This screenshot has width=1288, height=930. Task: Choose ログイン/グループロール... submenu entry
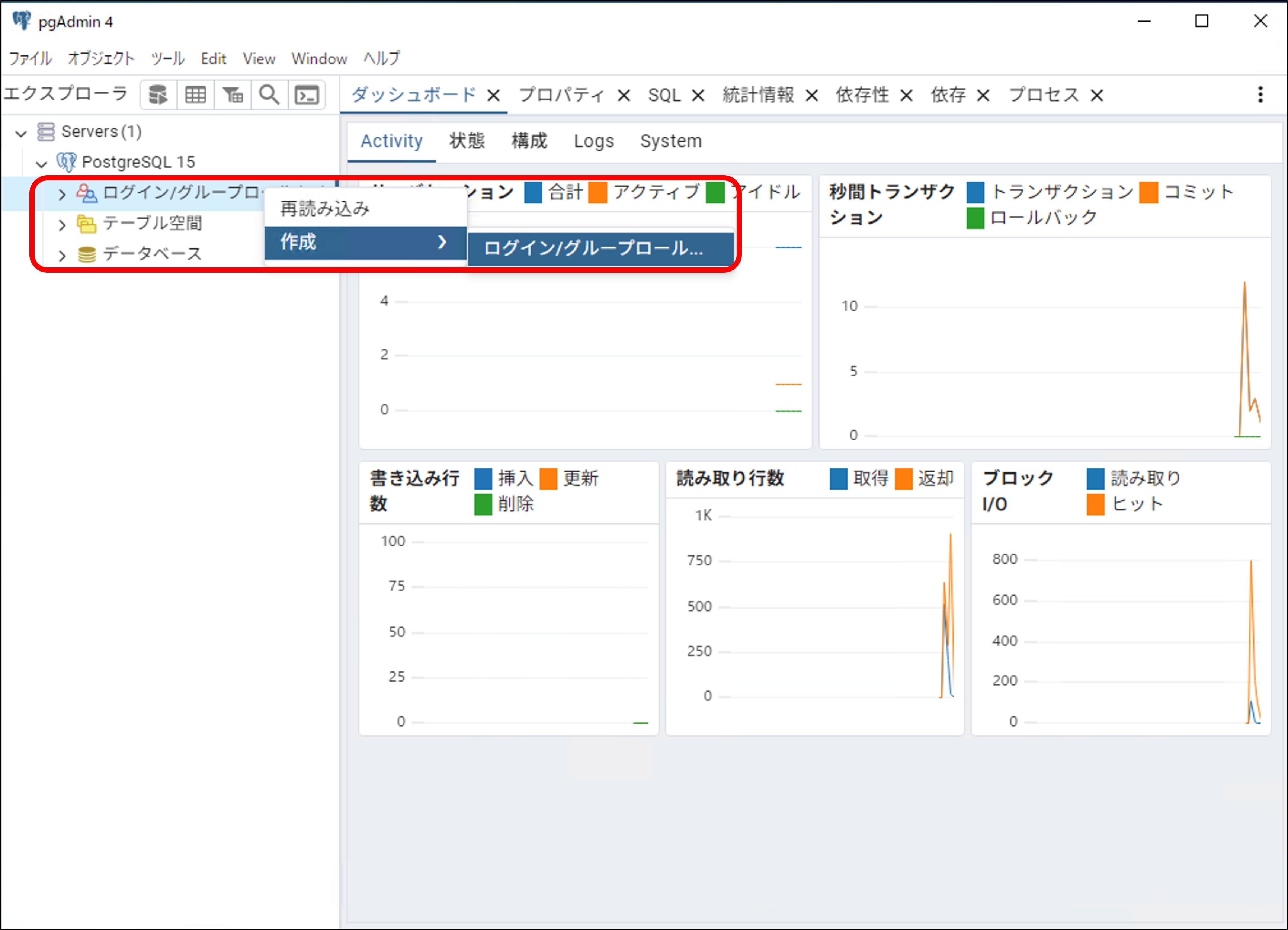(593, 248)
